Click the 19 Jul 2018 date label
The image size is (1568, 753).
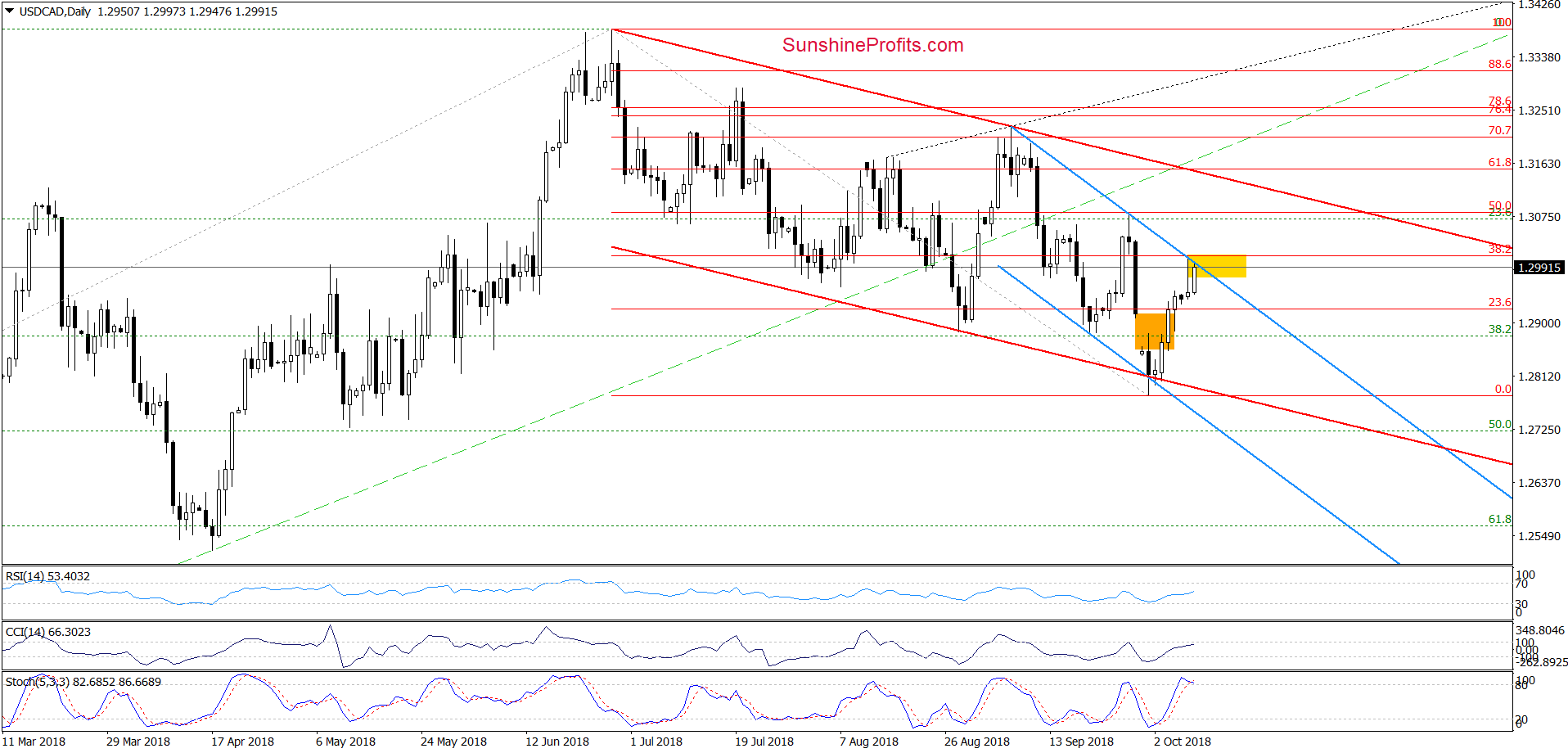(x=764, y=742)
